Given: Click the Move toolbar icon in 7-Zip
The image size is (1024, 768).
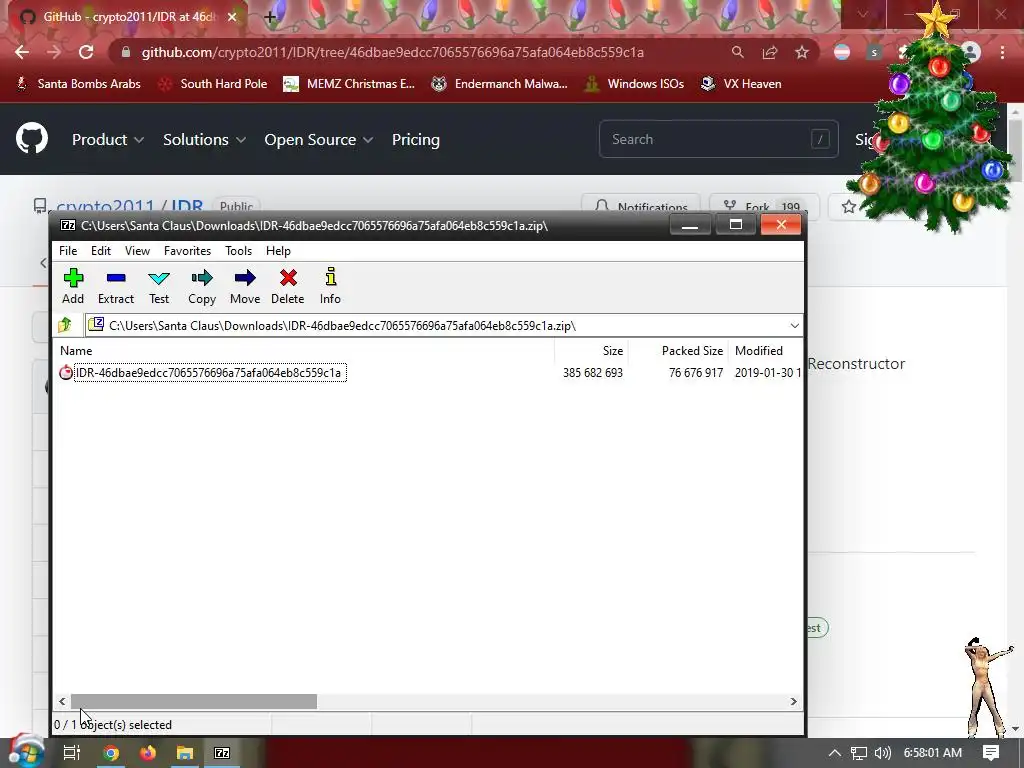Looking at the screenshot, I should (x=245, y=286).
